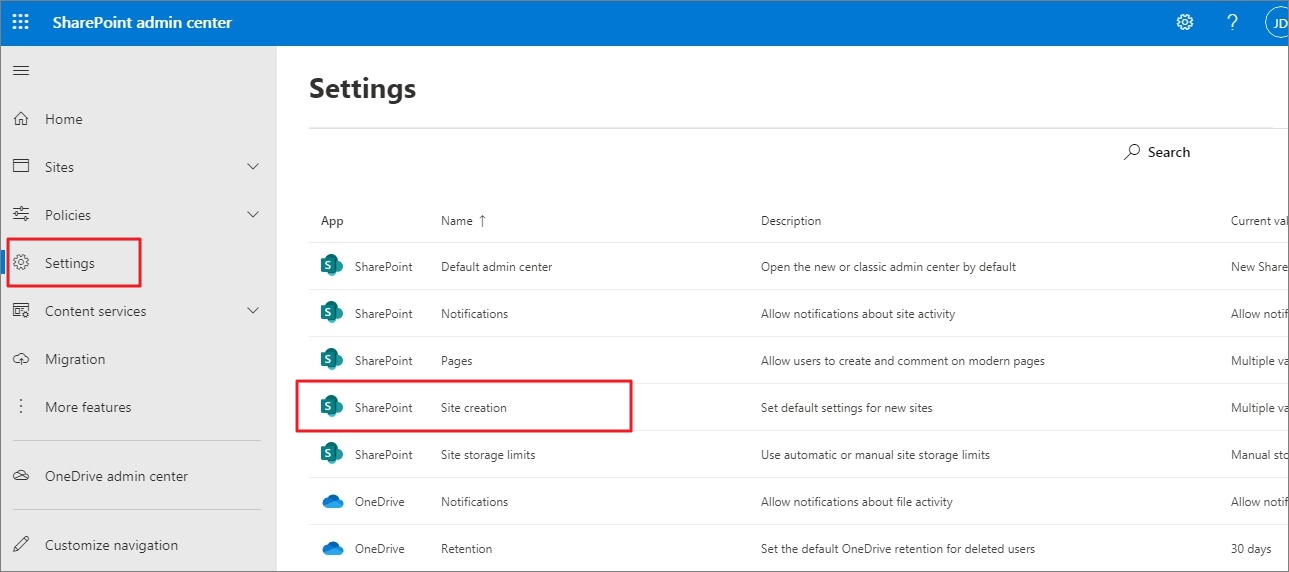
Task: Click the More features dots icon
Action: click(x=21, y=407)
